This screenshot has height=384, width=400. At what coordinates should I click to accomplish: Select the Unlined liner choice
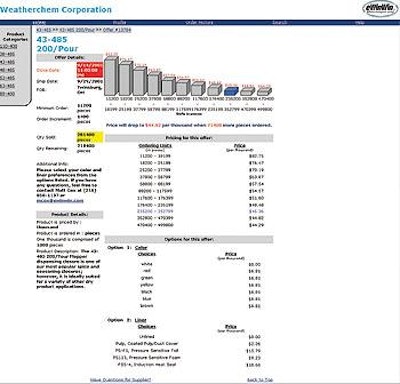pyautogui.click(x=147, y=337)
